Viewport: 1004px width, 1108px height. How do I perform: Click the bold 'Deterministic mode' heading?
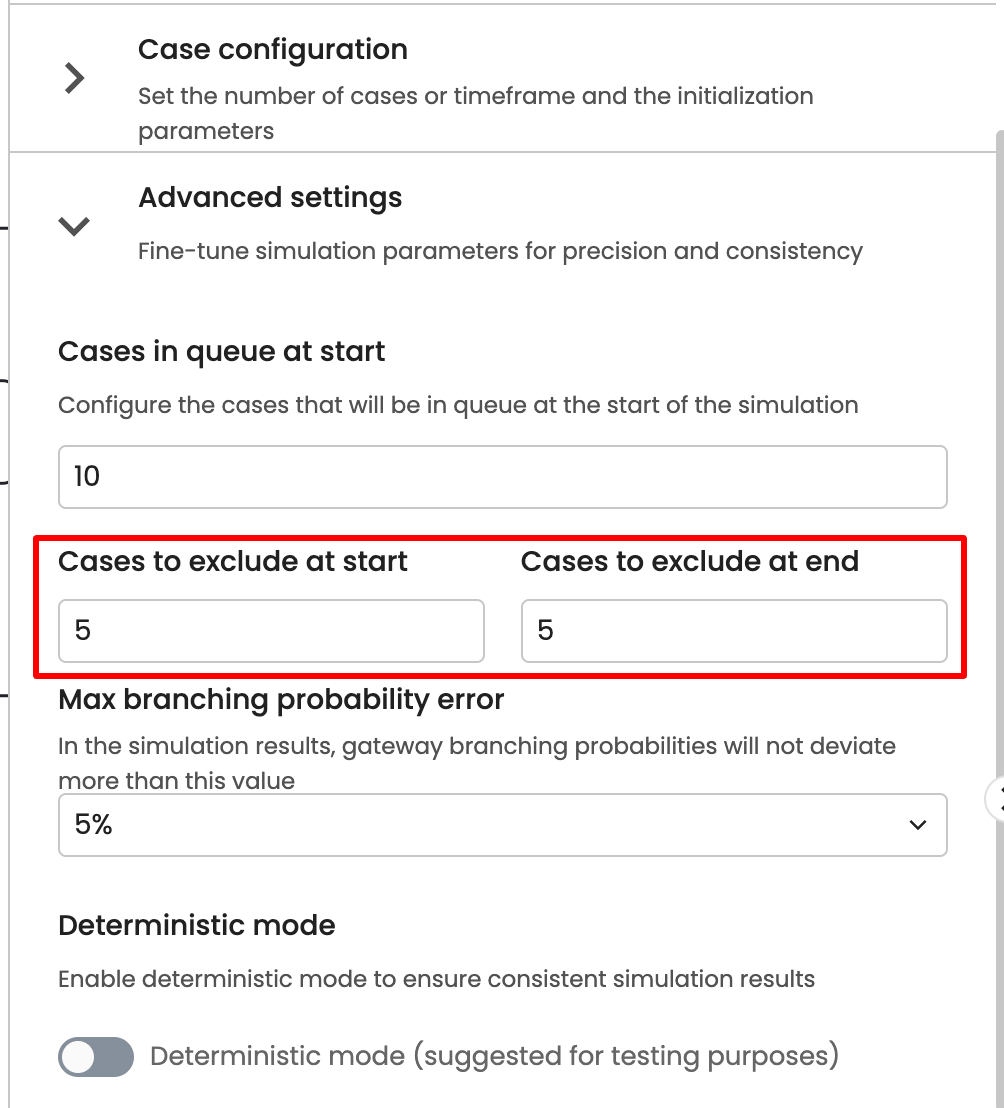click(197, 925)
